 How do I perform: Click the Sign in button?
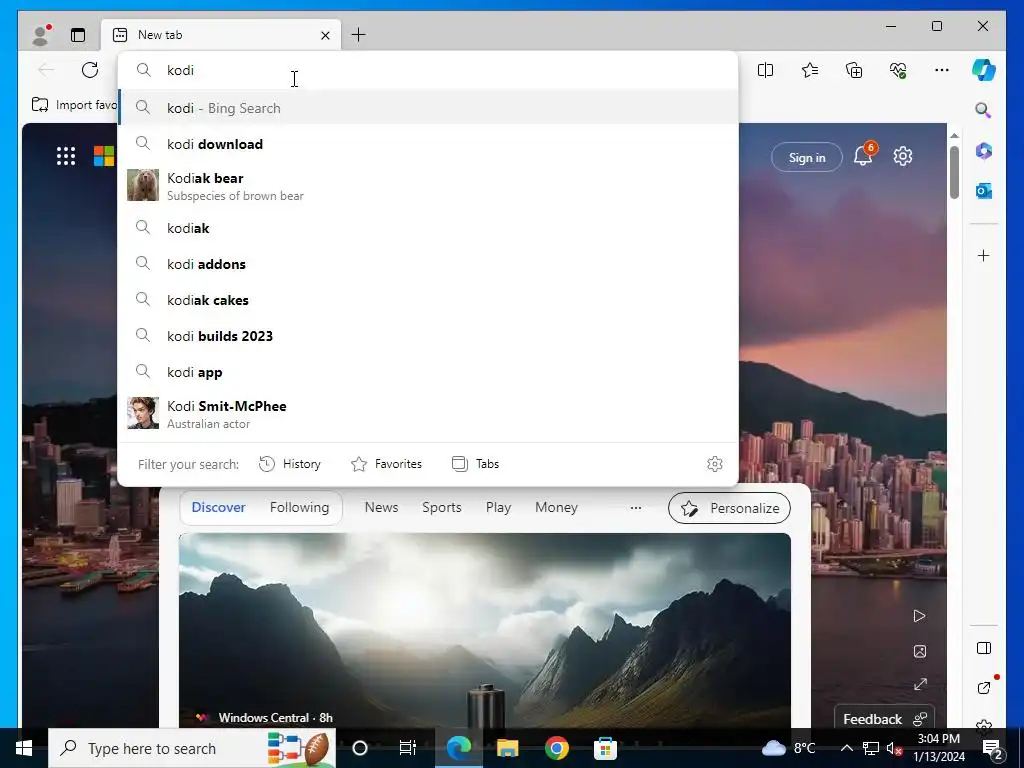click(x=807, y=157)
